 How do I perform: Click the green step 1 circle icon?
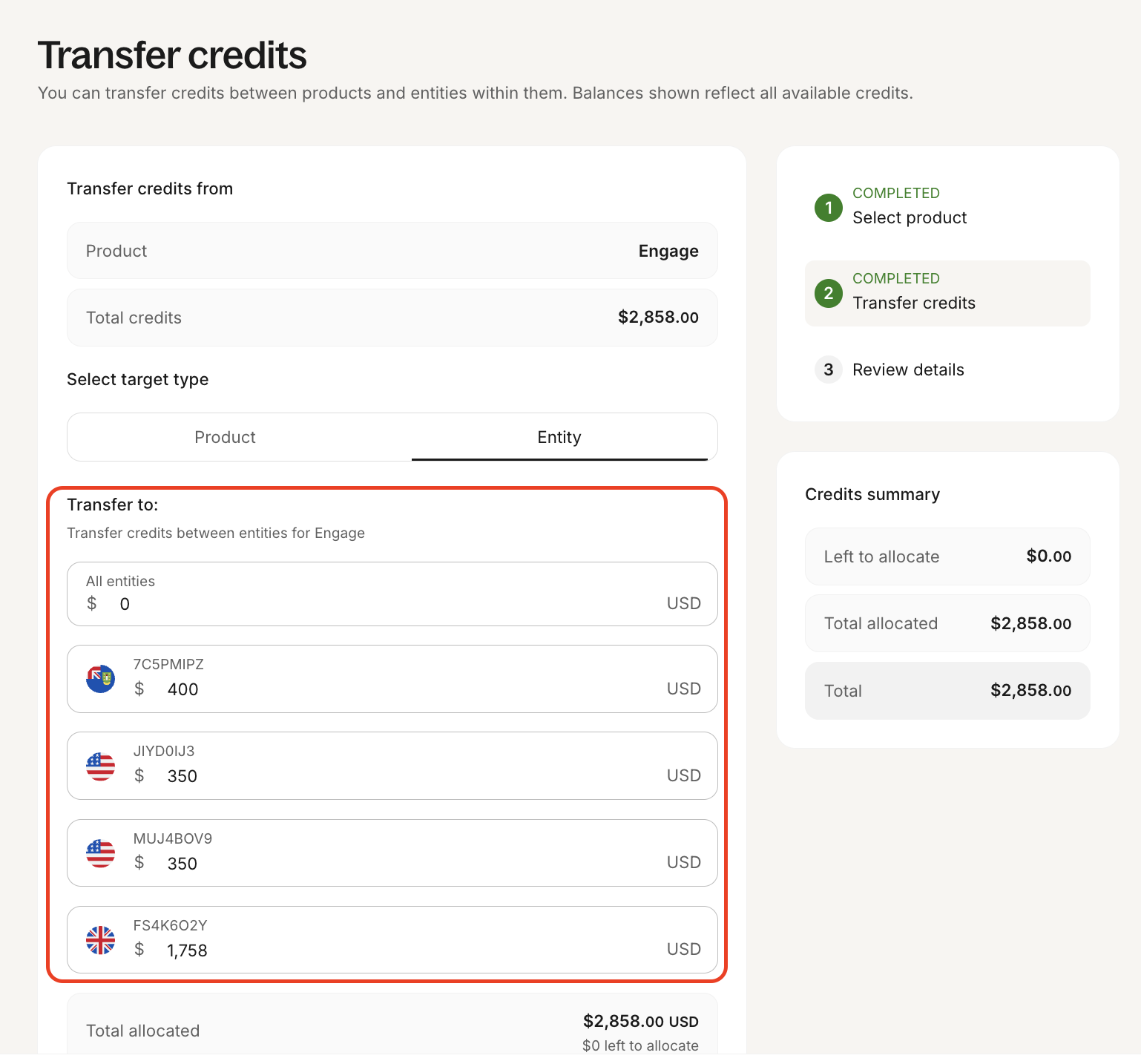click(x=828, y=208)
